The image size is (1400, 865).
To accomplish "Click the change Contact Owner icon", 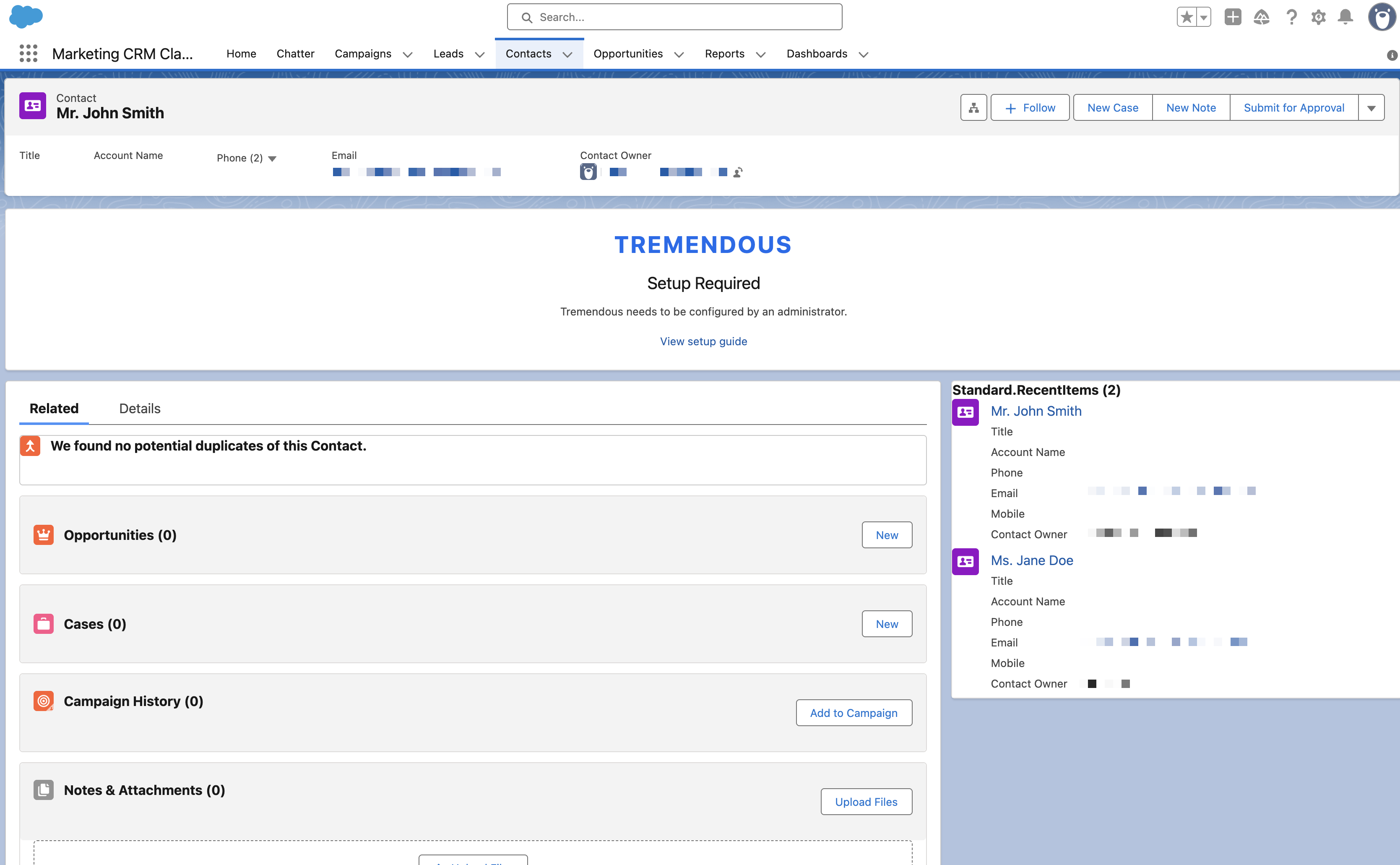I will coord(738,172).
